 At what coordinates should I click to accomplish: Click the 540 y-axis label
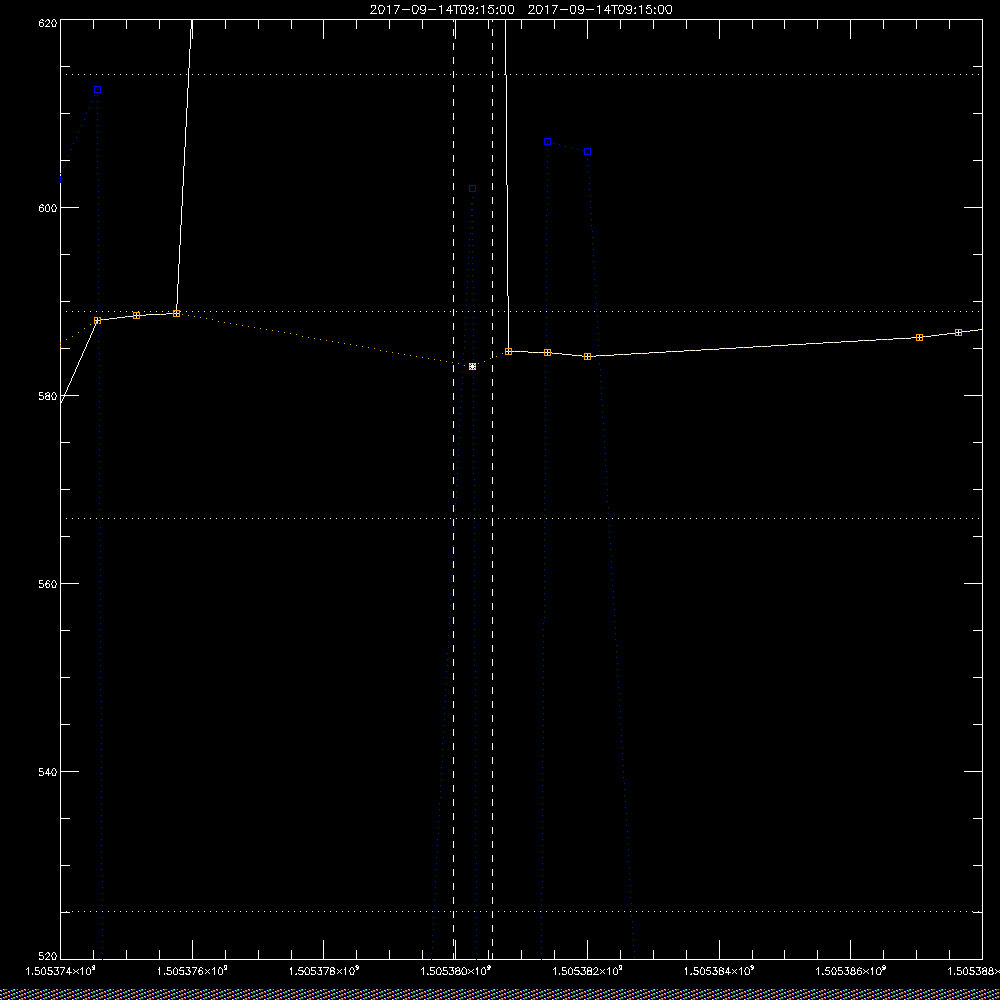[x=48, y=772]
